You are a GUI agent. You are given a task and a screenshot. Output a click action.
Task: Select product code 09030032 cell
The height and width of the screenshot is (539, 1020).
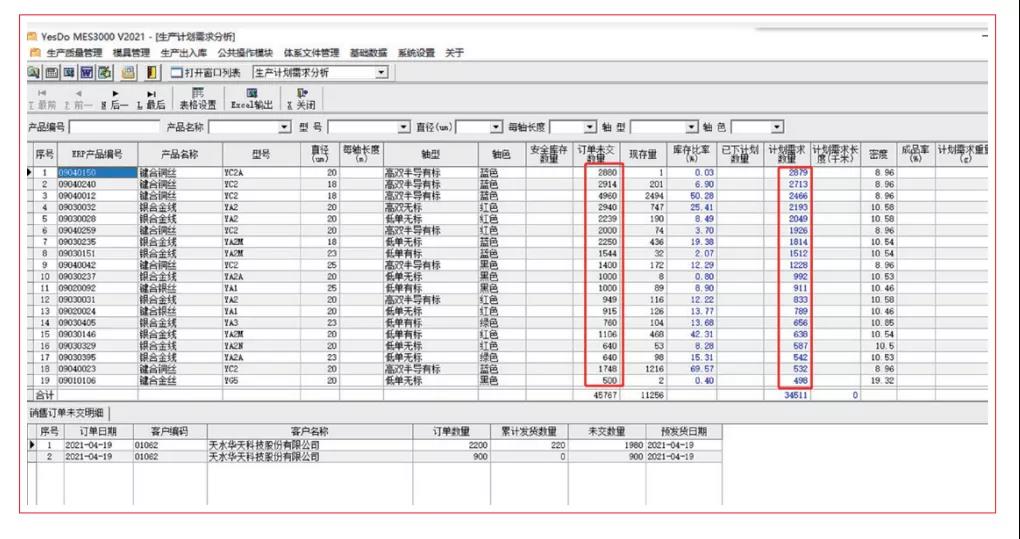pos(98,207)
